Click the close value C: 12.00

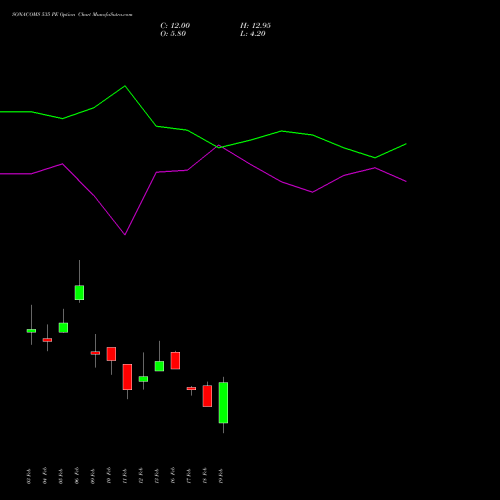tap(175, 26)
